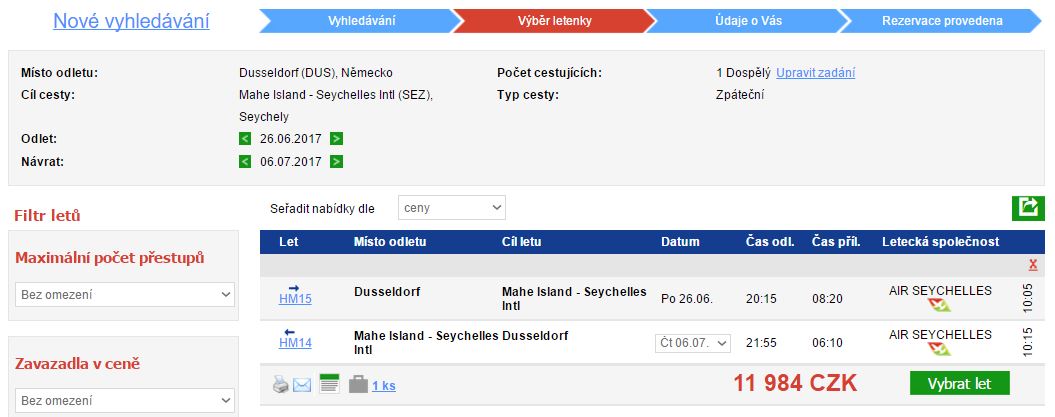The height and width of the screenshot is (417, 1055).
Task: Open the Nové vyhledávání link
Action: point(131,22)
